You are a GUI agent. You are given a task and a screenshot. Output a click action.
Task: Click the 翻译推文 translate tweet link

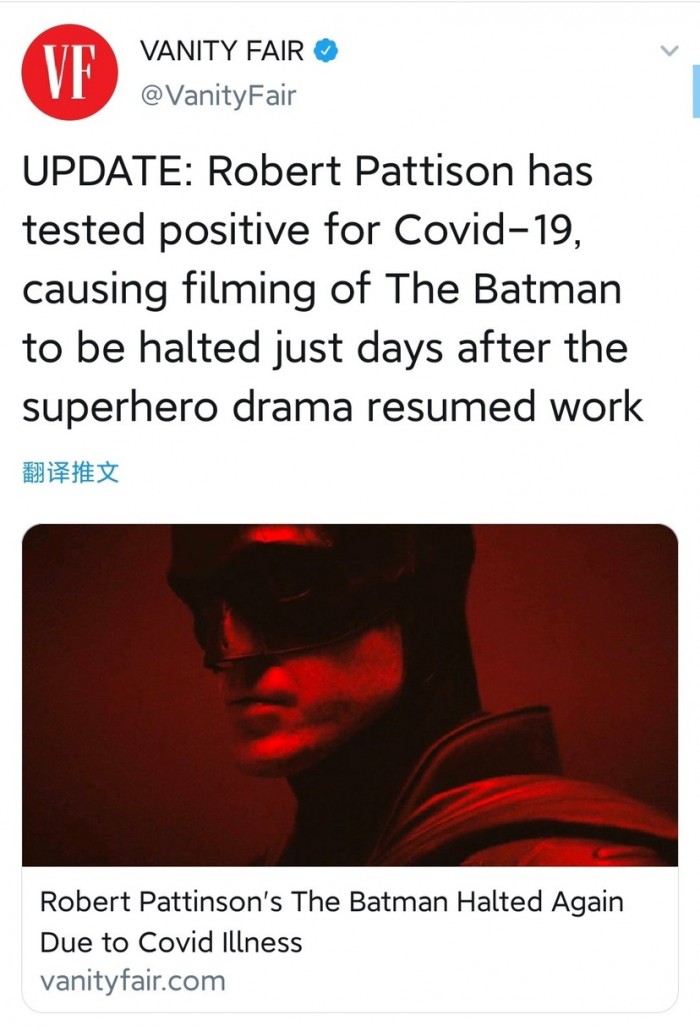click(70, 472)
